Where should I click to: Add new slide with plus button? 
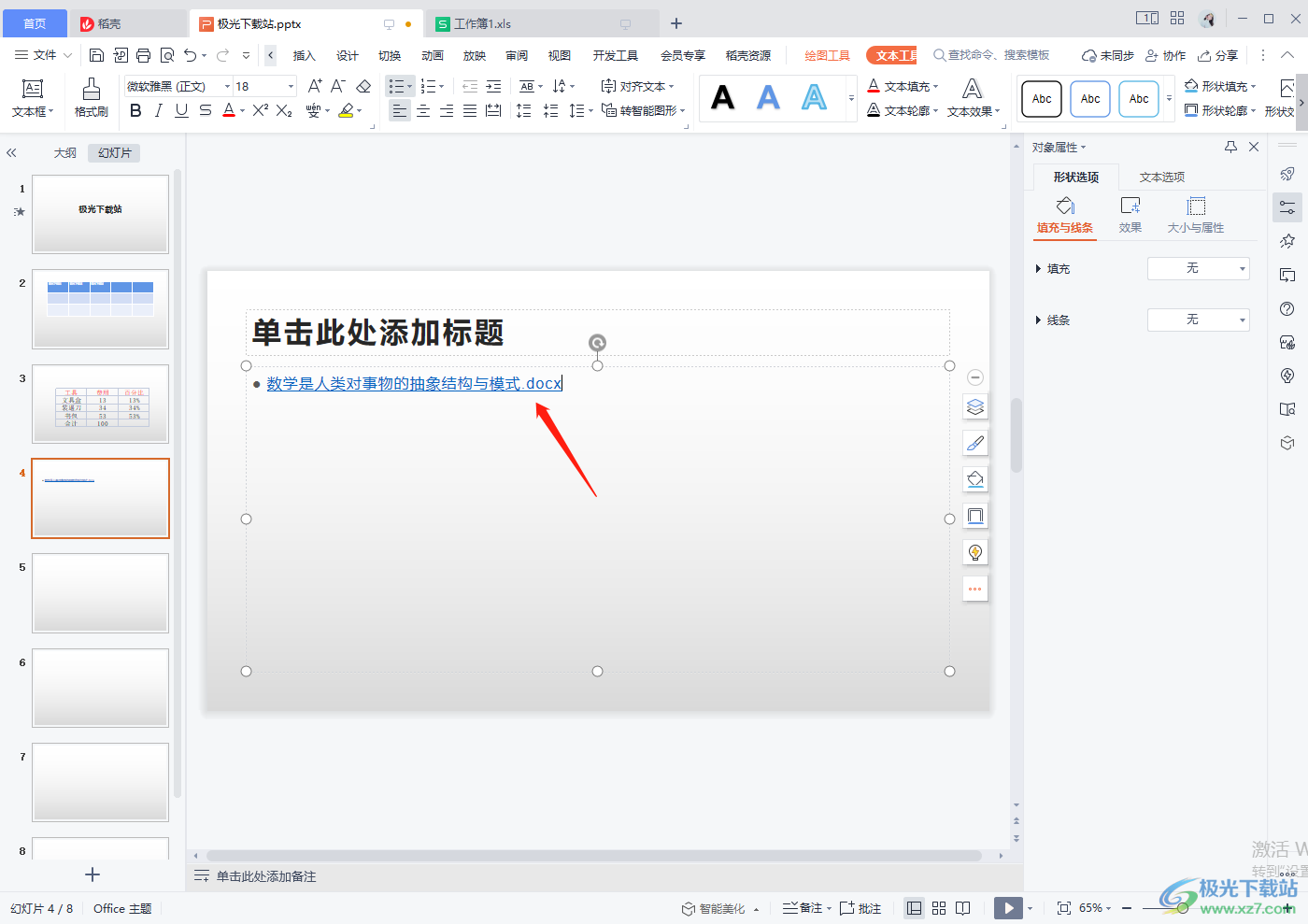(x=92, y=874)
